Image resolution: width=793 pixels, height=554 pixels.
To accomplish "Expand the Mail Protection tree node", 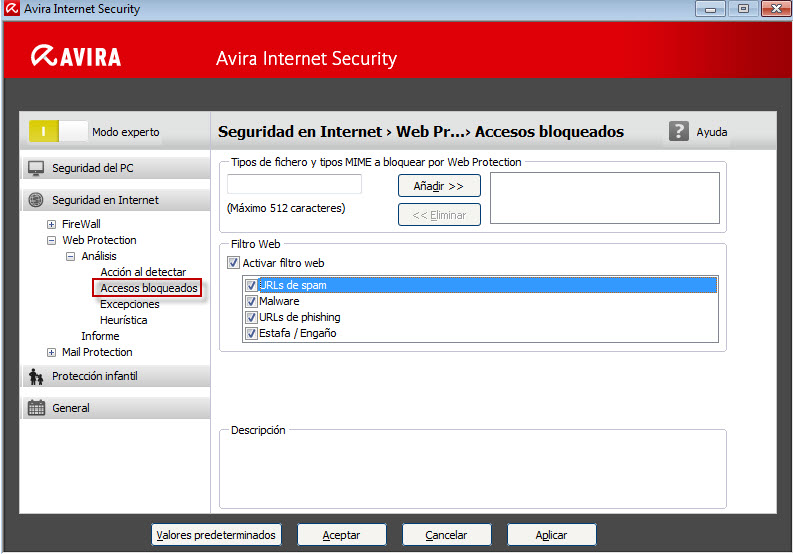I will (x=51, y=353).
